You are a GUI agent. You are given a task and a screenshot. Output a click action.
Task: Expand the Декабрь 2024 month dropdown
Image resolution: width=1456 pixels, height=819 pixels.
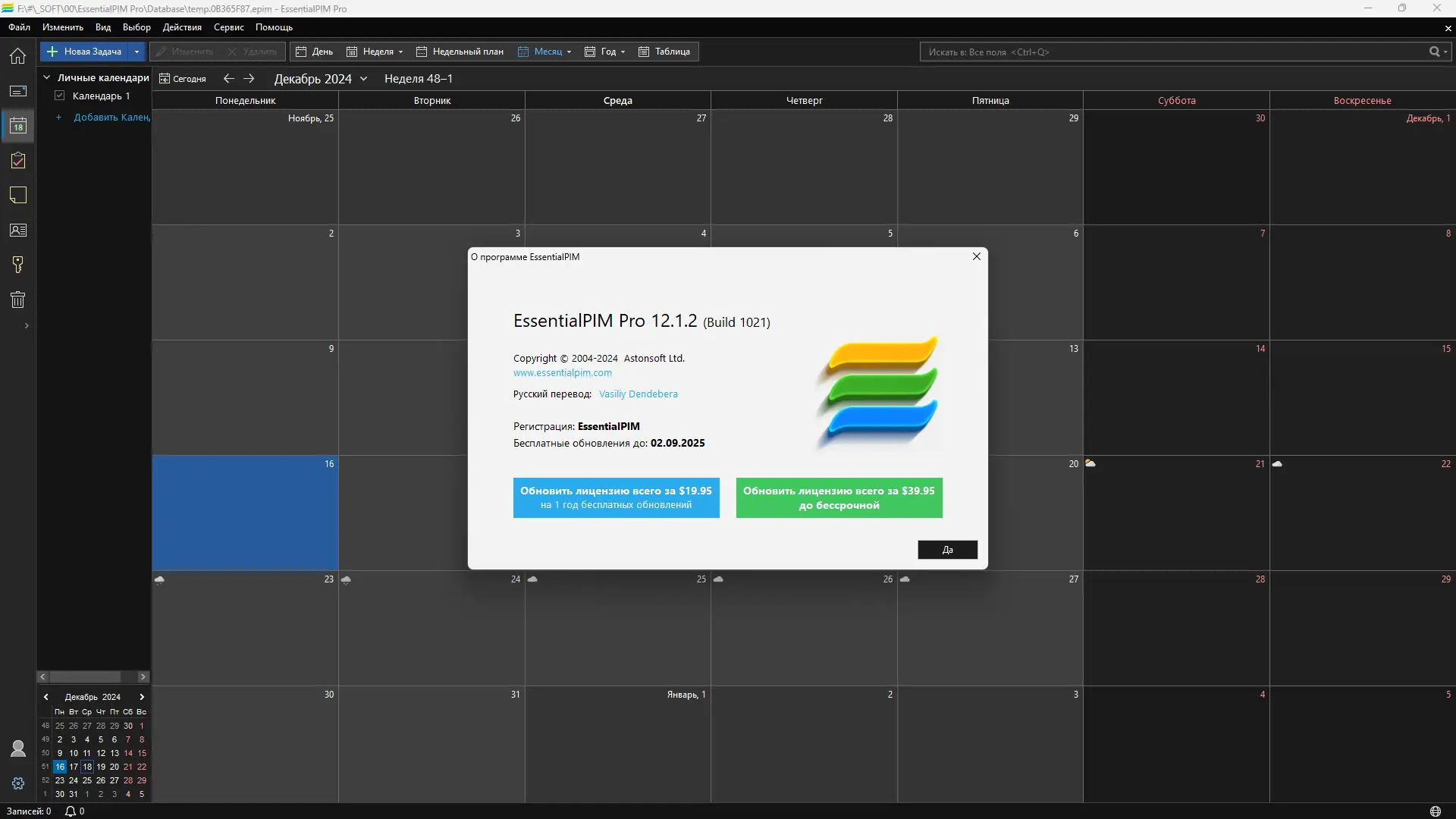[363, 79]
